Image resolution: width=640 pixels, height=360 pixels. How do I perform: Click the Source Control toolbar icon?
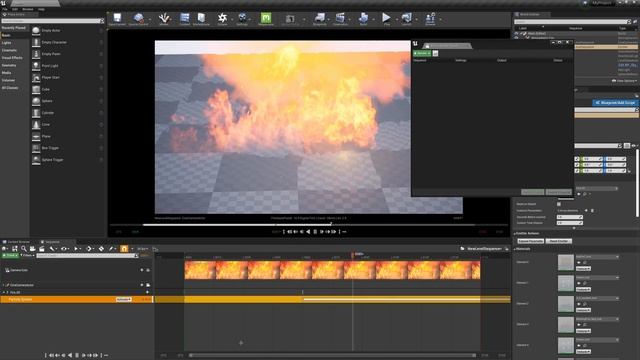[139, 18]
